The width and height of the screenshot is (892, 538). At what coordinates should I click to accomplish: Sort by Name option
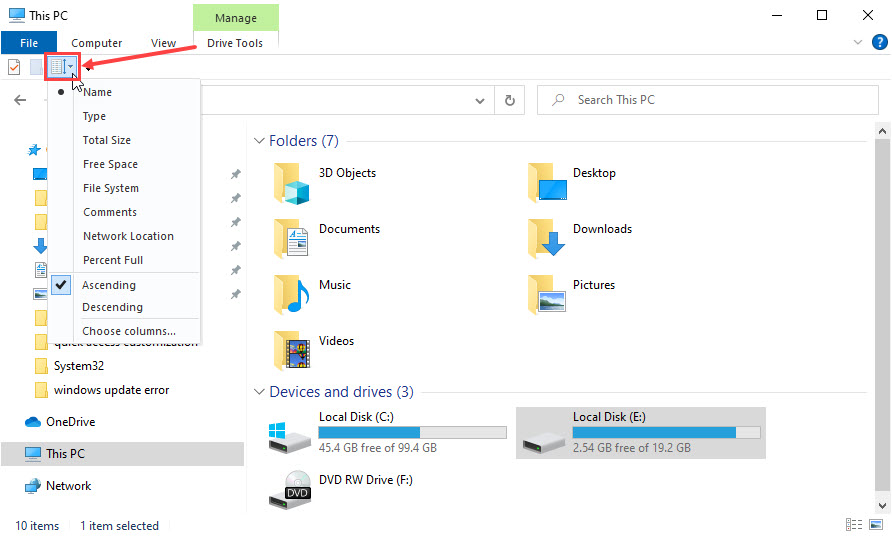pos(125,92)
